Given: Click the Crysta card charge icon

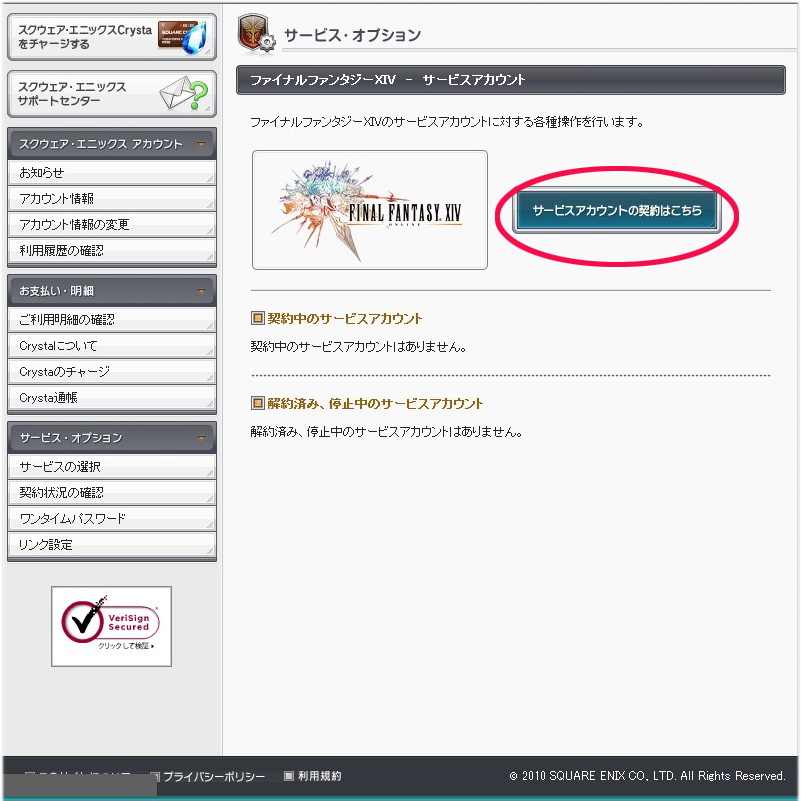Looking at the screenshot, I should click(182, 36).
